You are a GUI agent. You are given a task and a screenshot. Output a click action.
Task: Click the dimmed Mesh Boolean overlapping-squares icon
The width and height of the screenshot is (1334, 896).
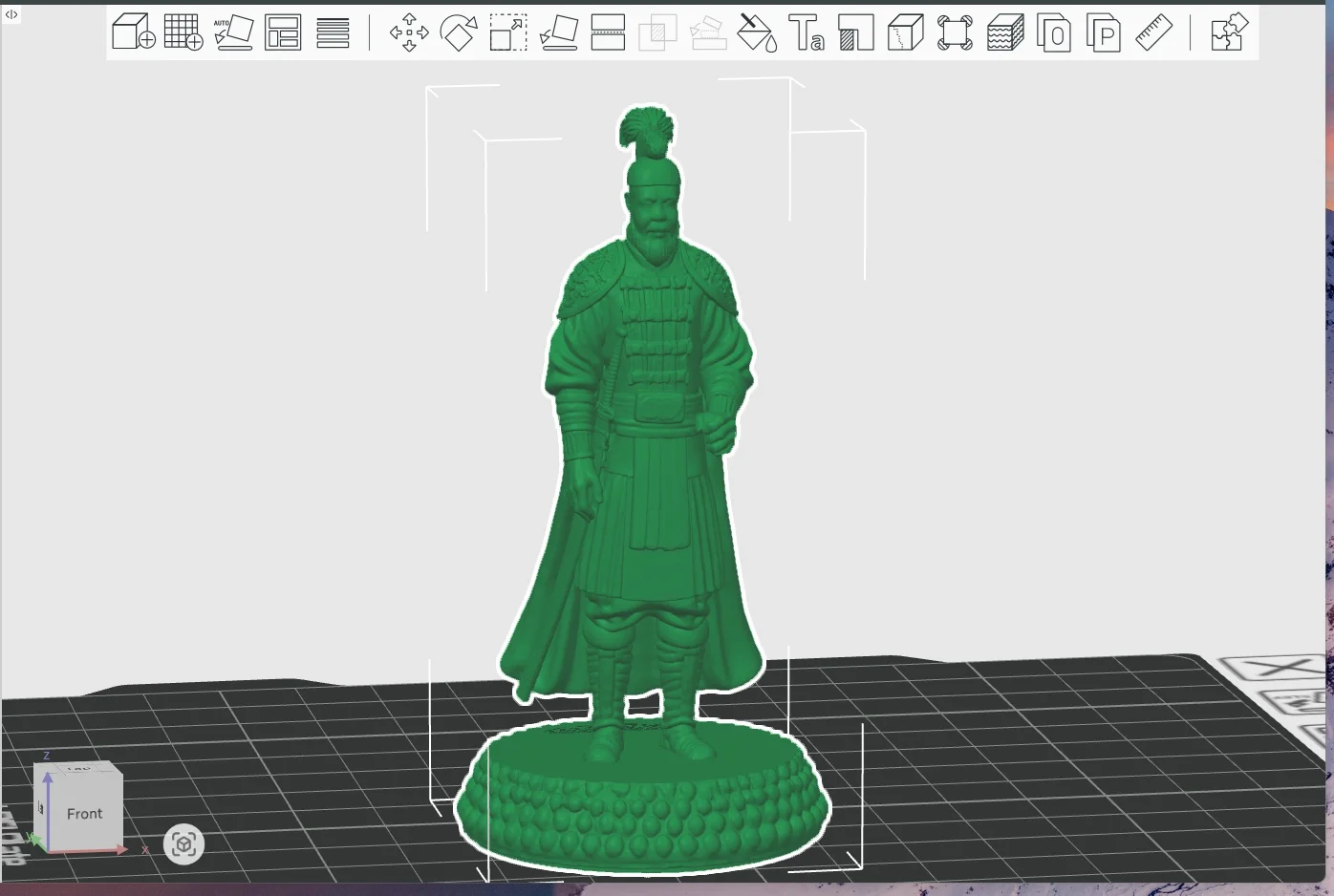(657, 32)
